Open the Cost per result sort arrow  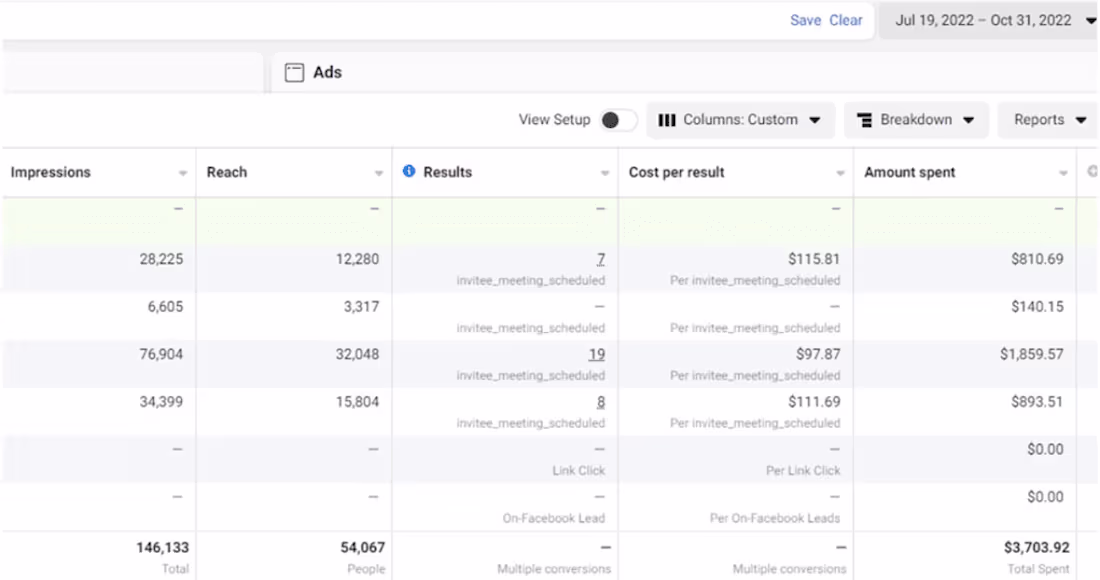[840, 173]
